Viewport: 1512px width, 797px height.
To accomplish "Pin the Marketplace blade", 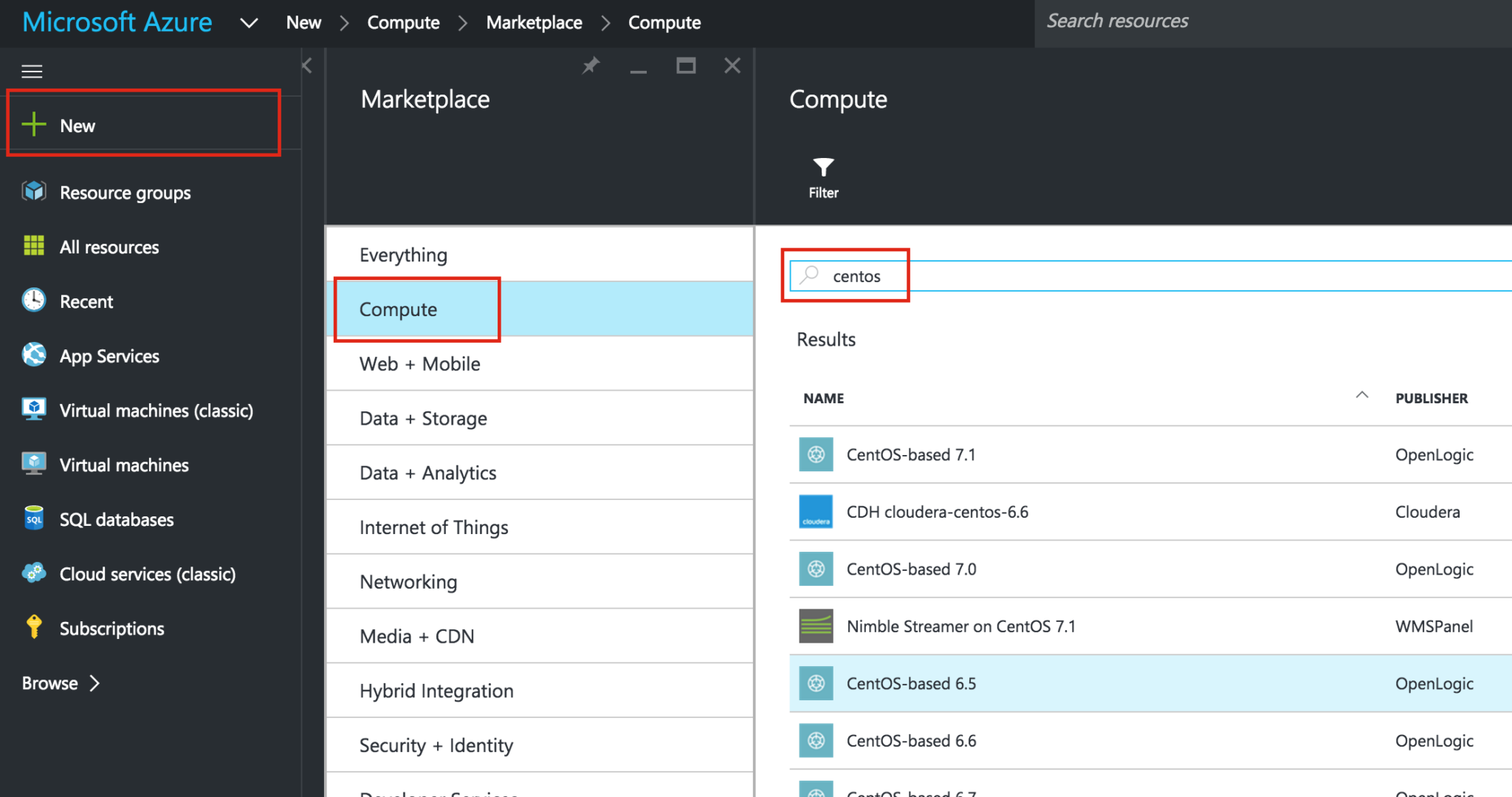I will [590, 66].
